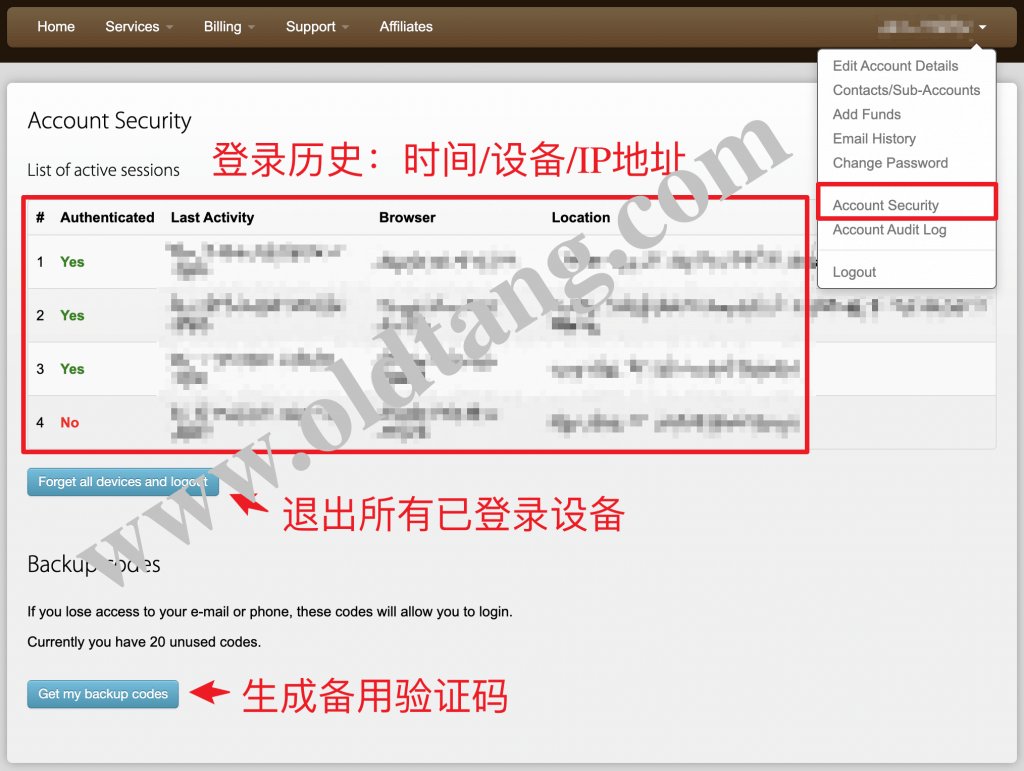The image size is (1024, 771).
Task: Open Account Audit Log entry
Action: click(x=889, y=230)
